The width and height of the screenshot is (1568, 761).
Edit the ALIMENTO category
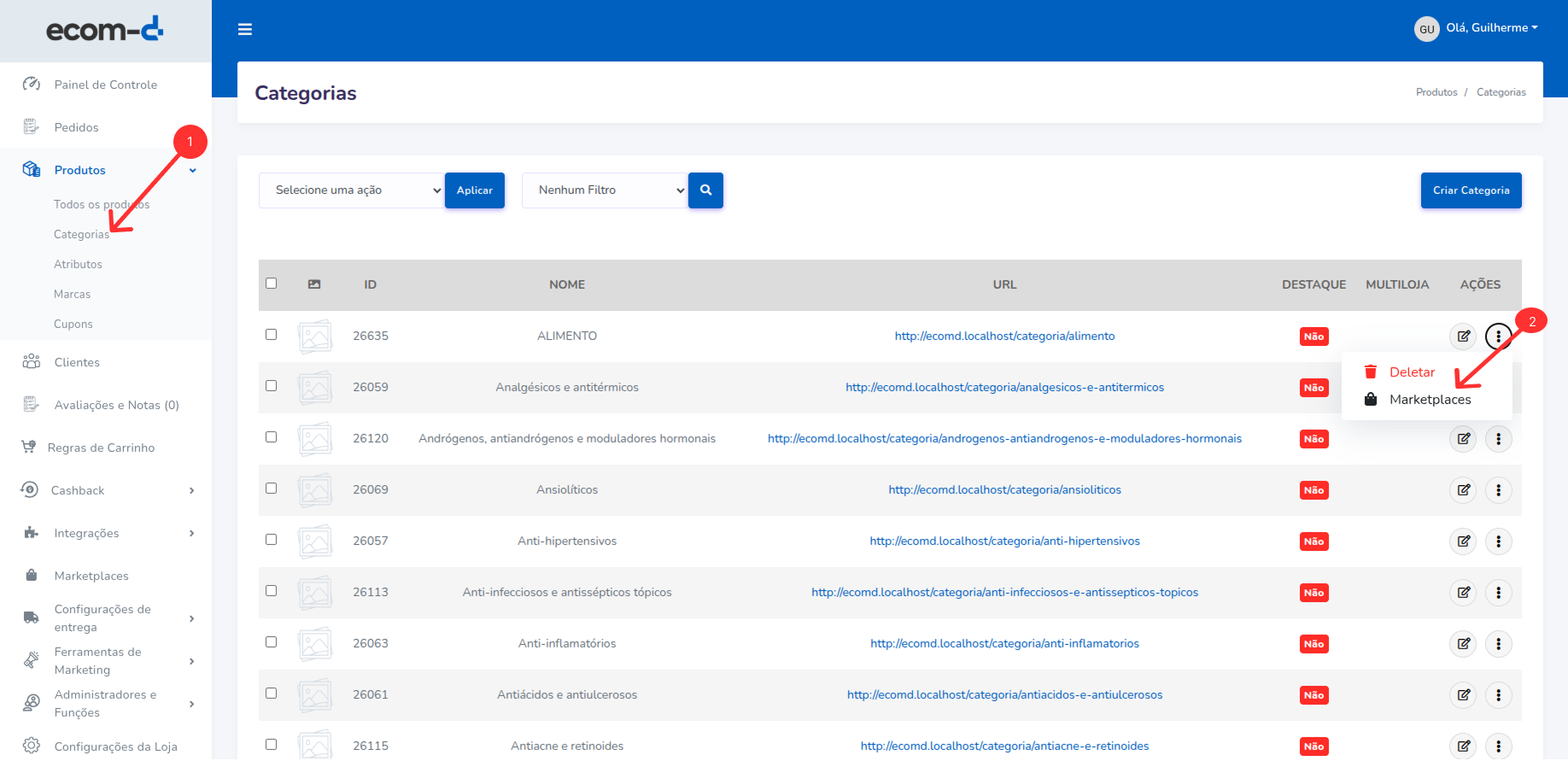click(x=1463, y=337)
